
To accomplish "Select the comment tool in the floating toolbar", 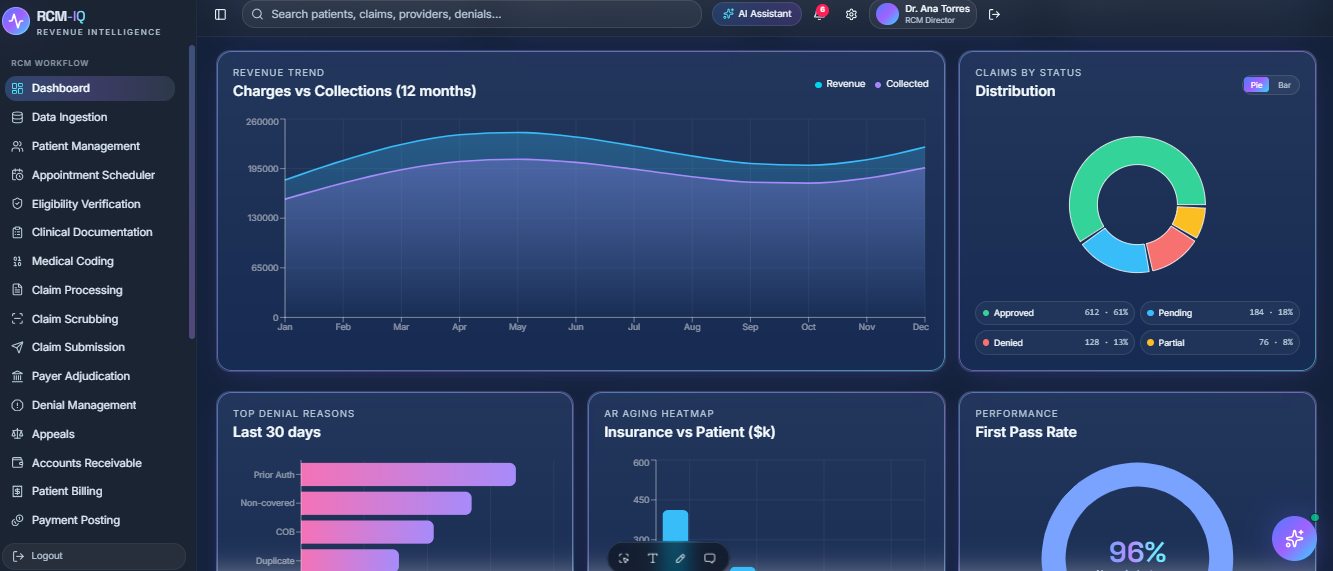I will [710, 558].
